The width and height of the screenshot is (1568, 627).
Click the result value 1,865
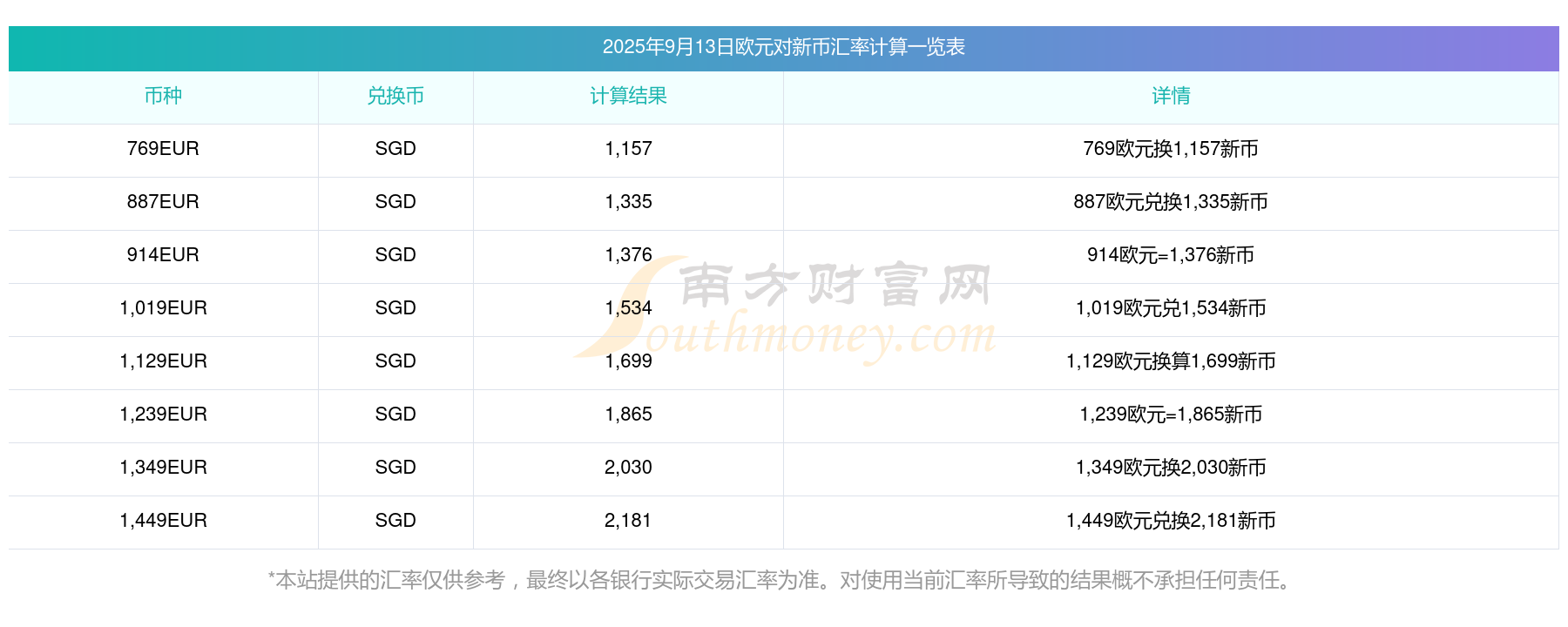click(628, 415)
